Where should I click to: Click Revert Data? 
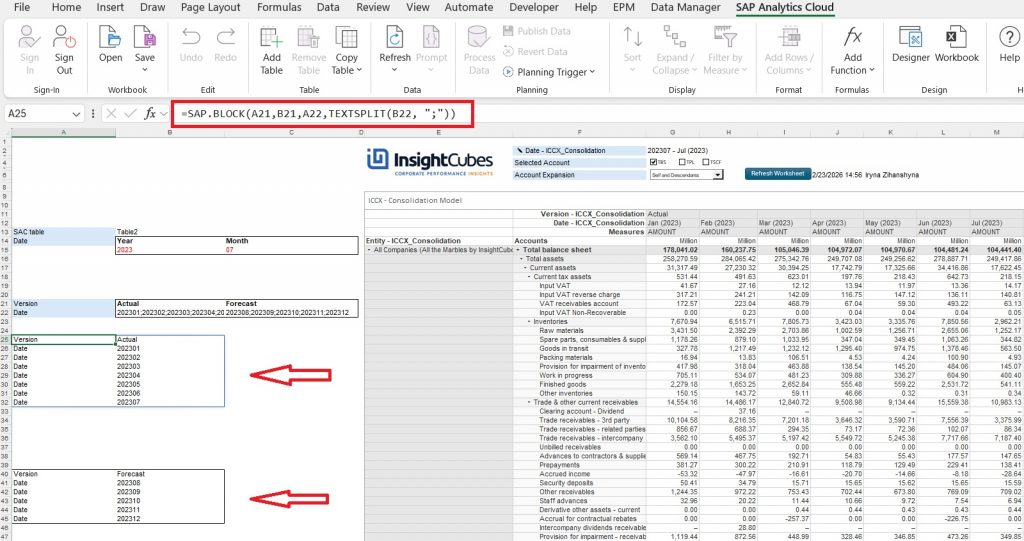click(x=535, y=52)
